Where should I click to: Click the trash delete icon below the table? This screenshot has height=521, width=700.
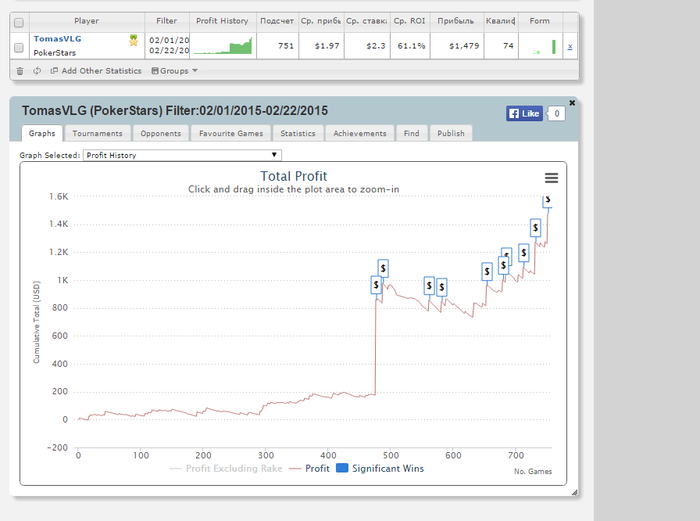[20, 71]
